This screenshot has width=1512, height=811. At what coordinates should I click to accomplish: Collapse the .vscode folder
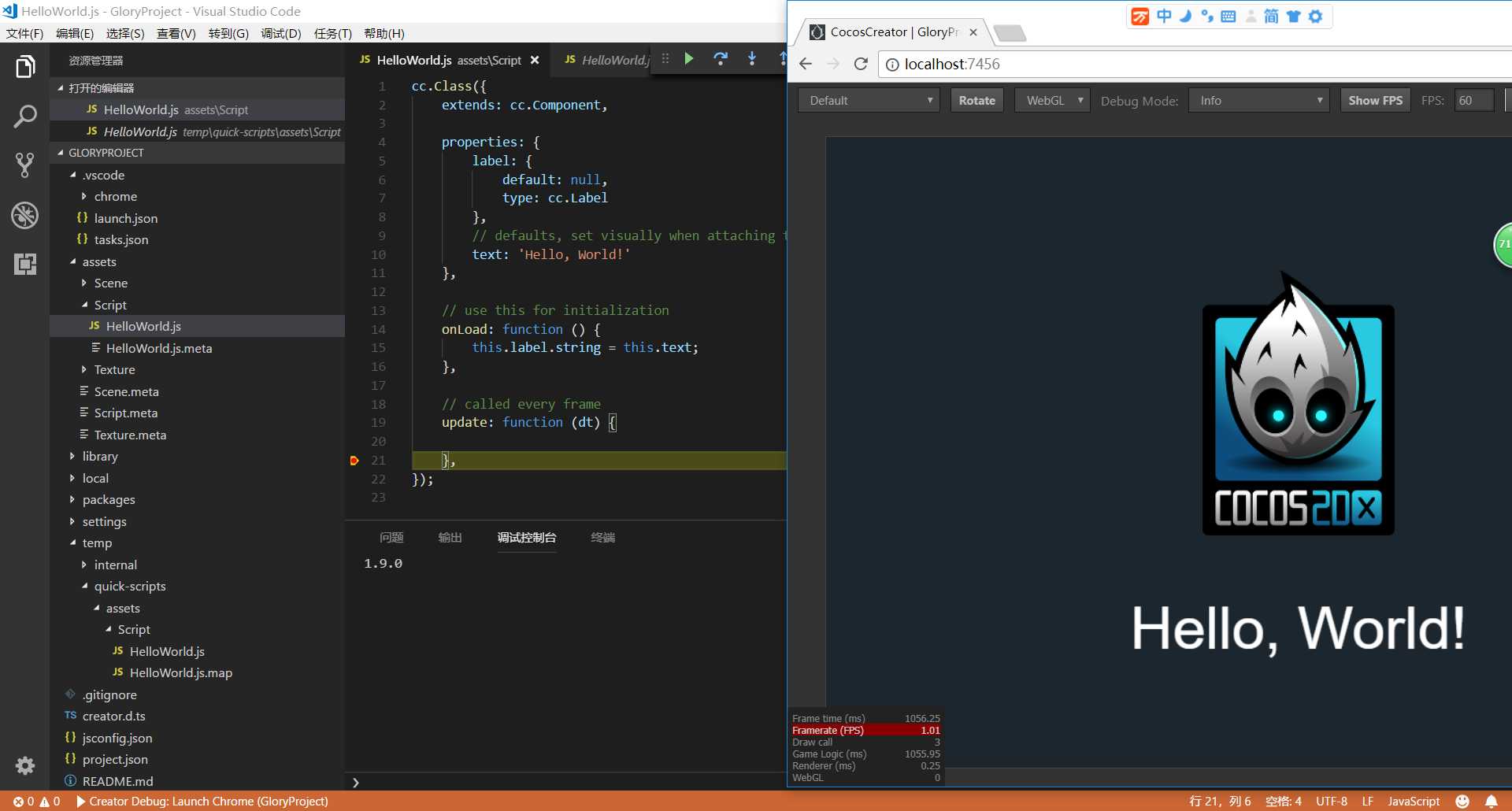coord(103,175)
